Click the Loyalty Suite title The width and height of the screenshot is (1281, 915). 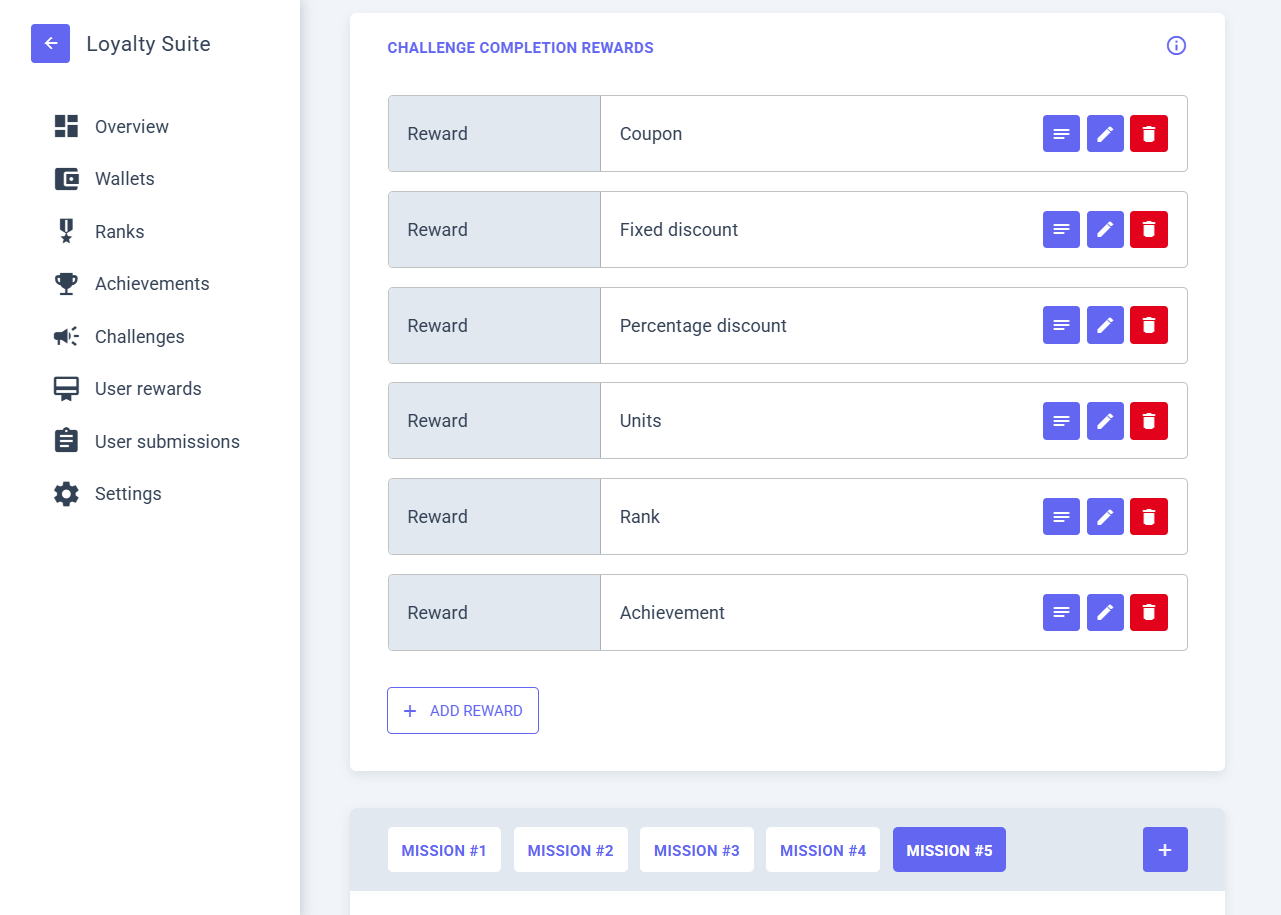pos(148,44)
